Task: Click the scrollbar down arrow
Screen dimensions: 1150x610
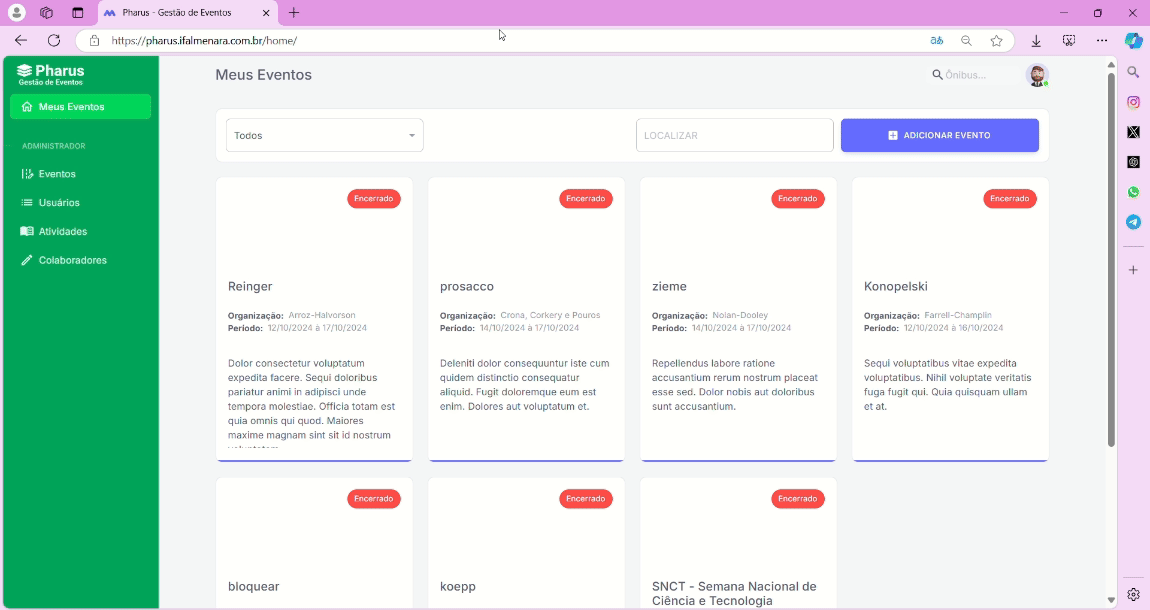Action: pyautogui.click(x=1110, y=600)
